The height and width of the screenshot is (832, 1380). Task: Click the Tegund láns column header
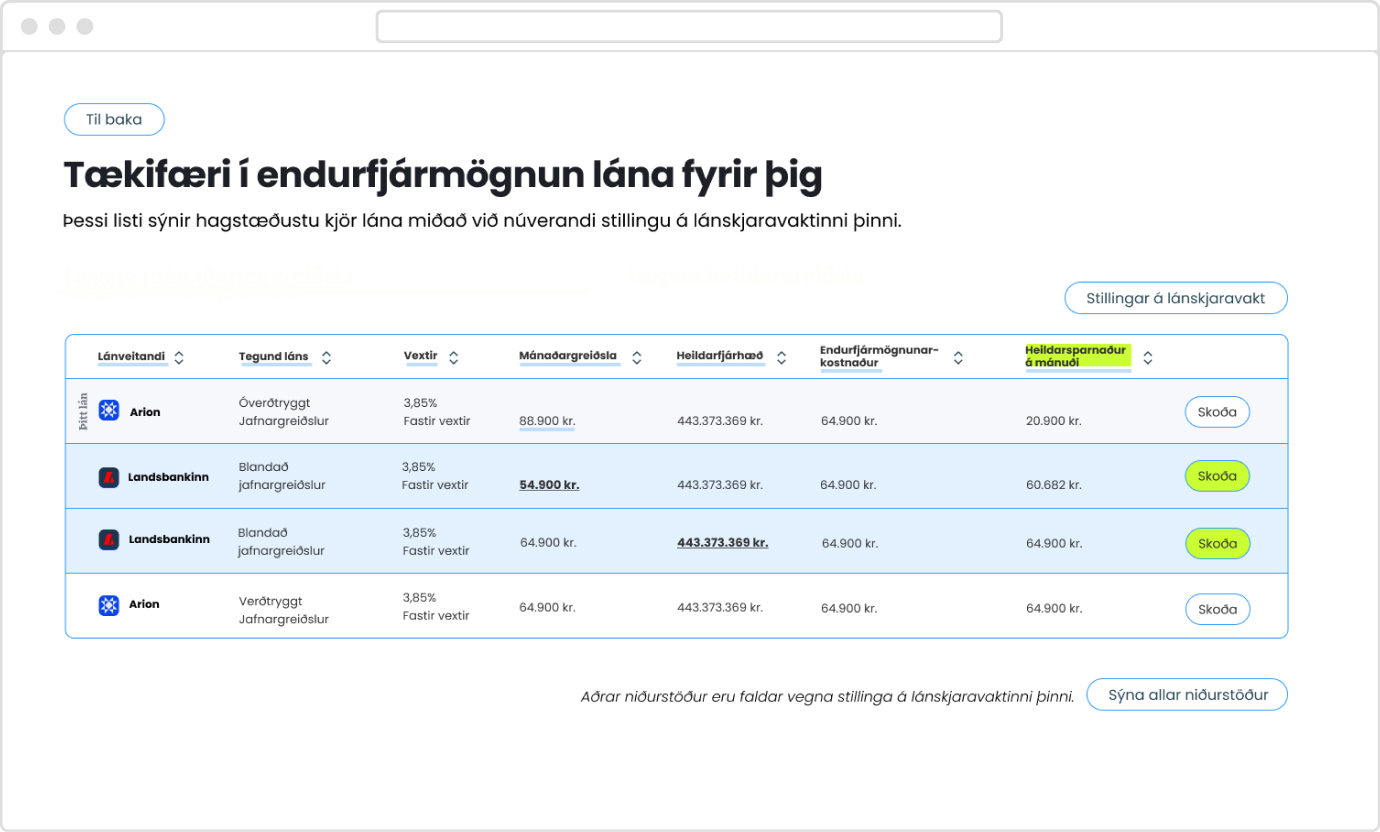pos(274,356)
